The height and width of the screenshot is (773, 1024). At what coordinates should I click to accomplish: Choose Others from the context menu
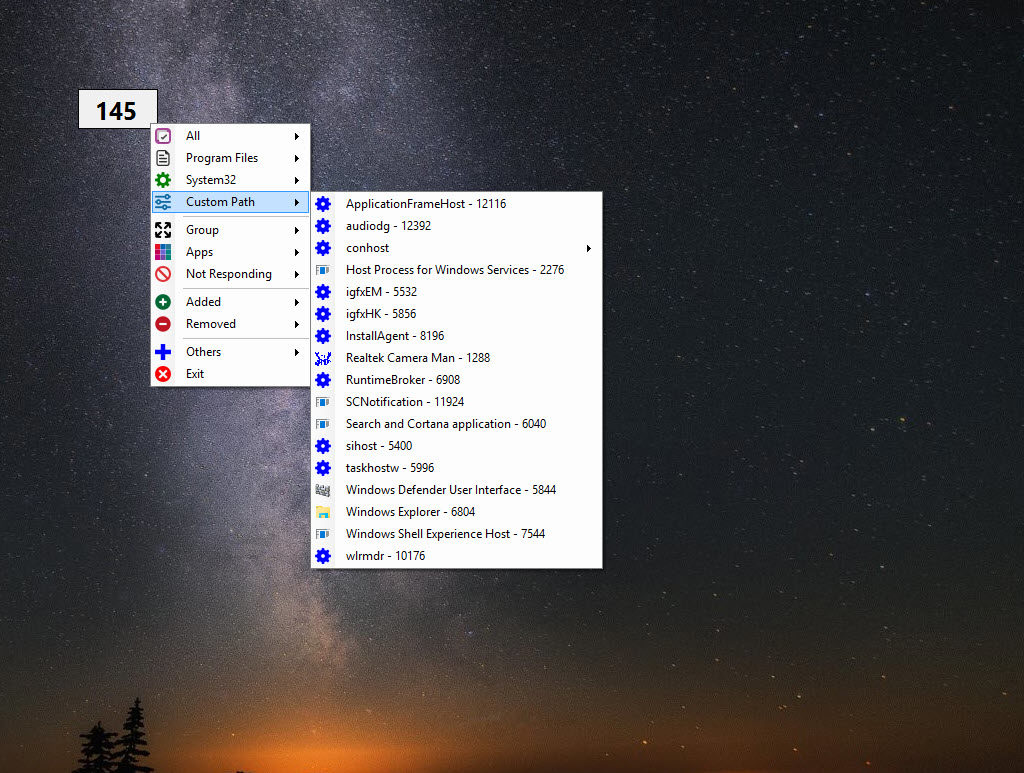231,352
